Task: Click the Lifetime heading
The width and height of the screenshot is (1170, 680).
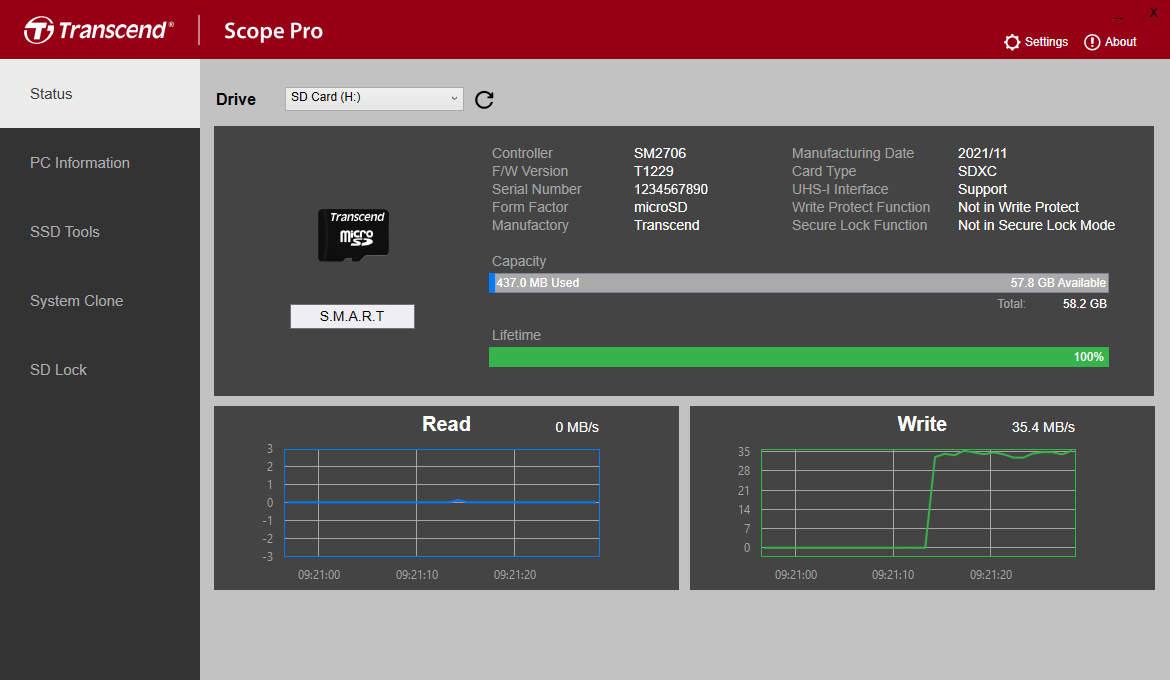Action: tap(516, 335)
